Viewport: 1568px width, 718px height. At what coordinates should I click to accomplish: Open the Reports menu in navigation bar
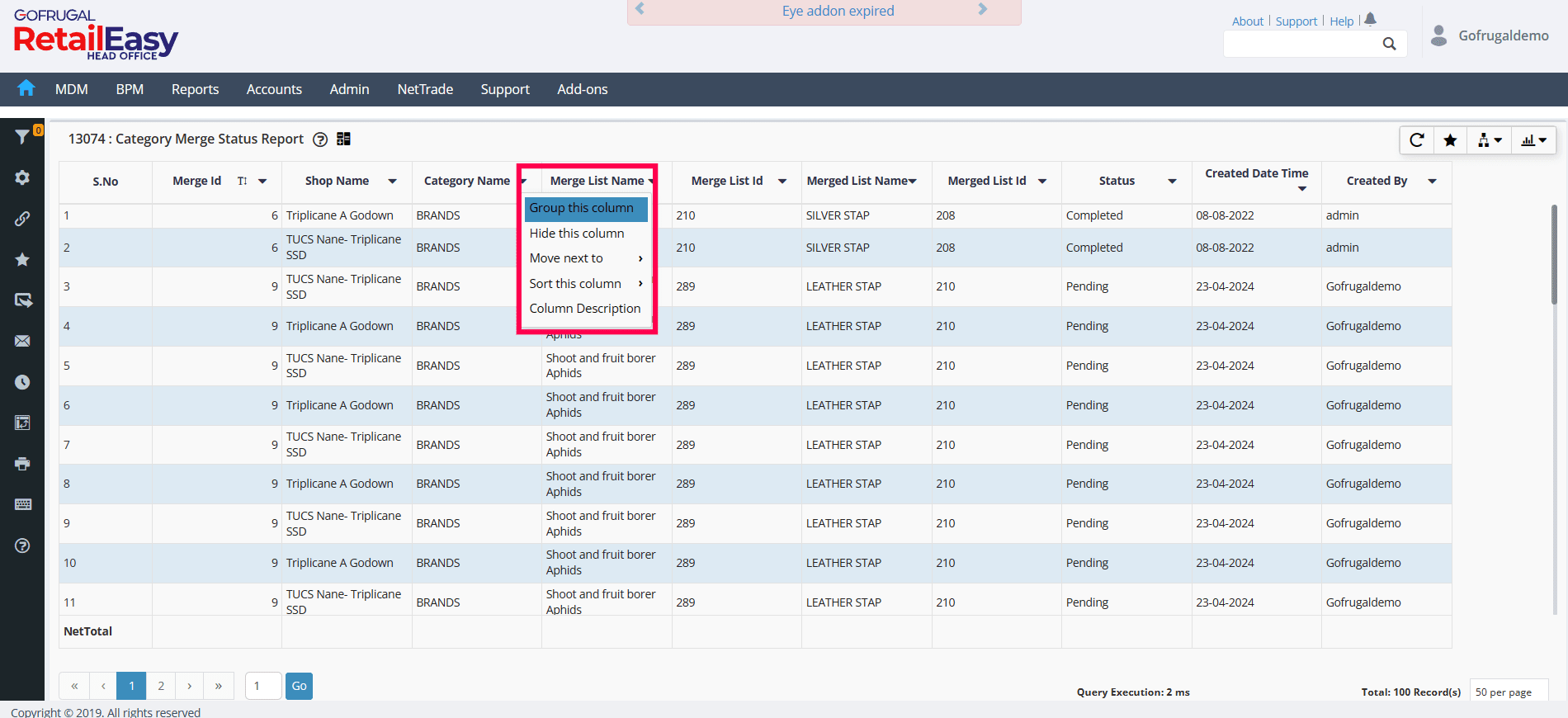click(x=195, y=89)
